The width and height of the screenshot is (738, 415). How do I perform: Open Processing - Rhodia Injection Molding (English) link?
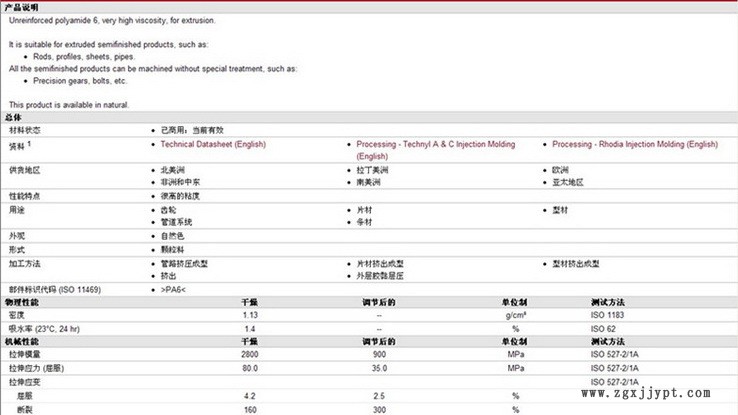point(635,144)
